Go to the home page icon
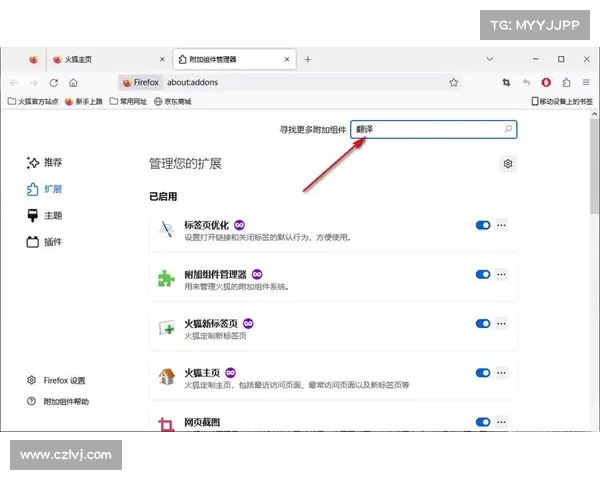Viewport: 600px width, 480px height. point(73,83)
